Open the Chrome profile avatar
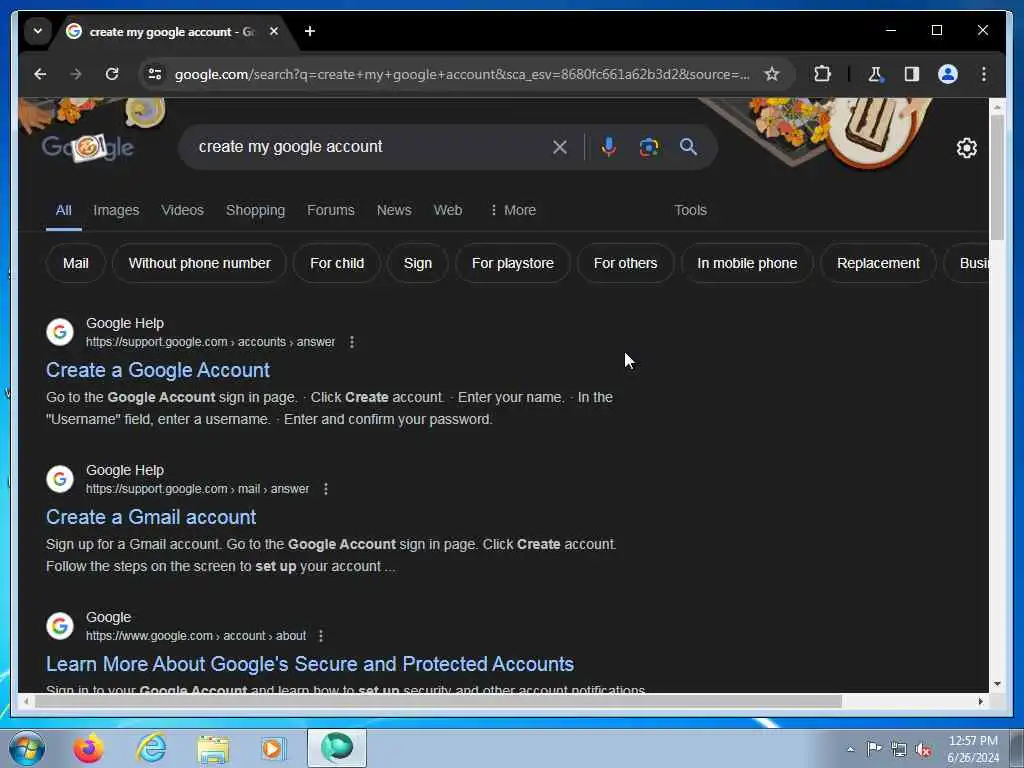Image resolution: width=1024 pixels, height=768 pixels. (x=948, y=74)
